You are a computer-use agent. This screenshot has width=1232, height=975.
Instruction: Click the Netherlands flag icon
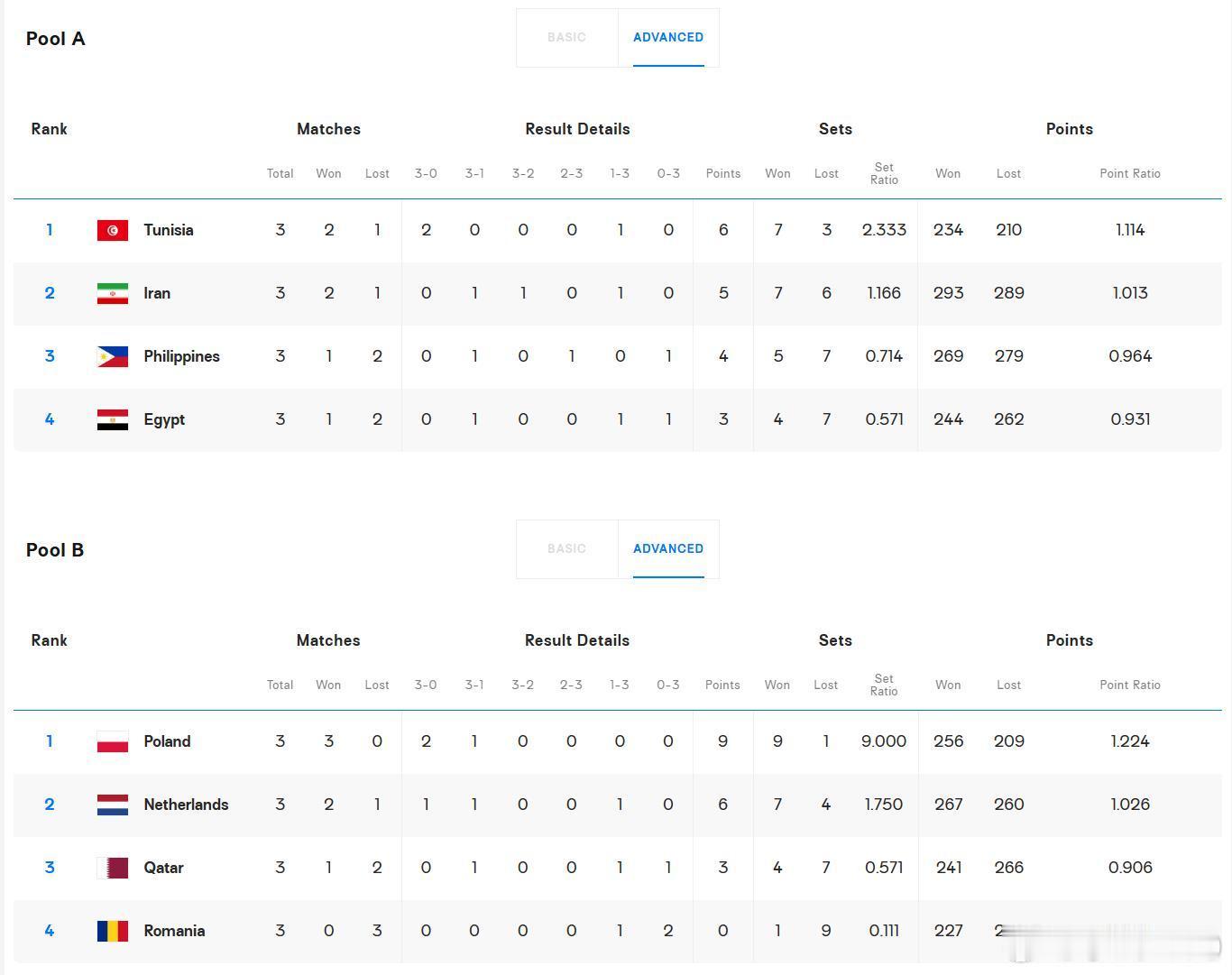(113, 805)
